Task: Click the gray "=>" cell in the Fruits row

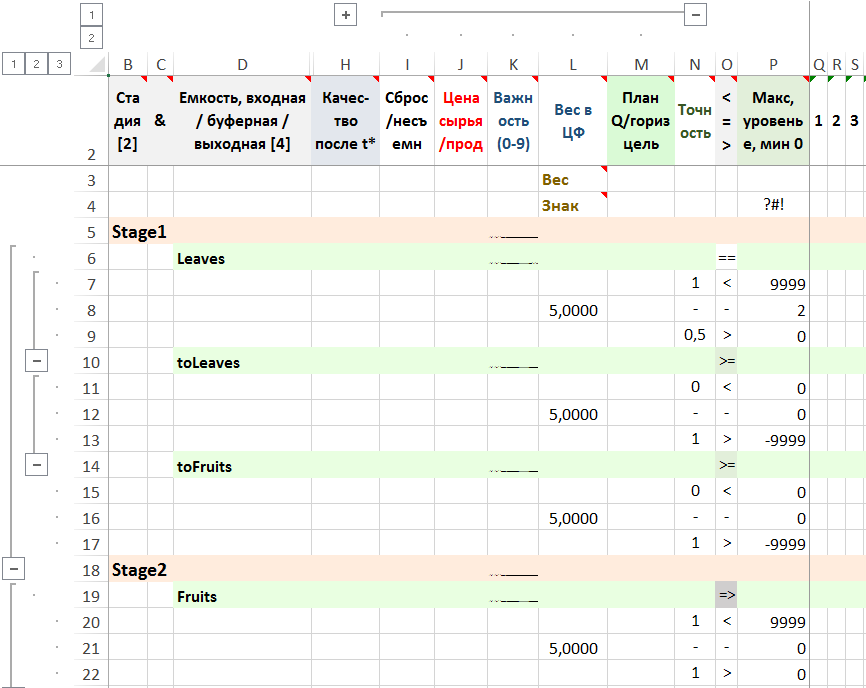Action: (726, 596)
